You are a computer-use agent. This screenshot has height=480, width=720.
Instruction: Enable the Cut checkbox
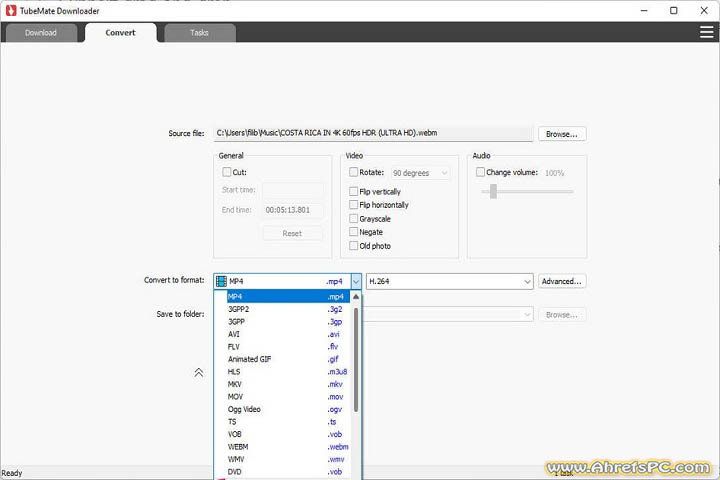[x=226, y=172]
